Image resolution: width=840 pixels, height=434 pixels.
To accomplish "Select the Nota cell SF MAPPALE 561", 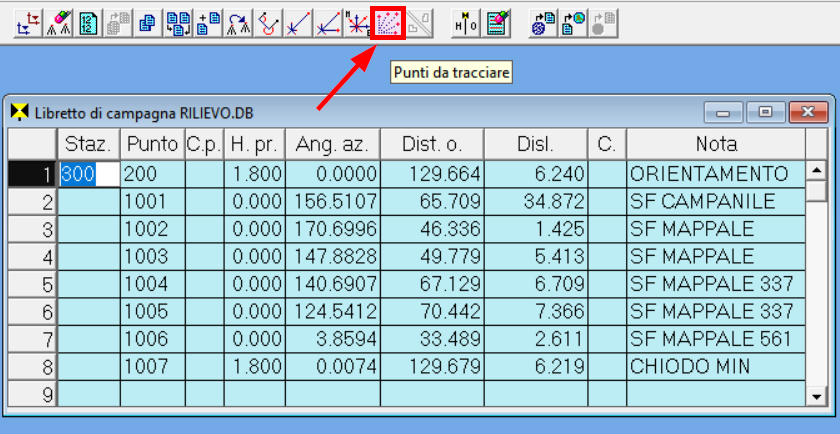I will [716, 339].
